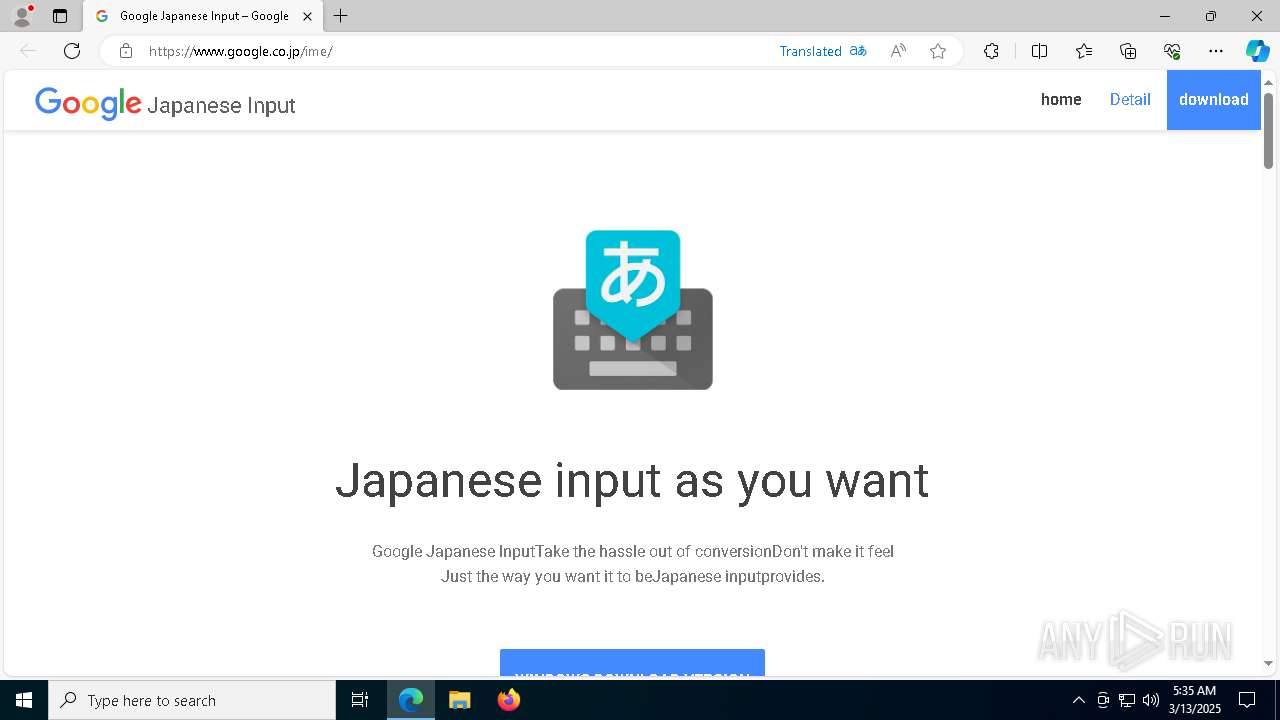Open Task View on taskbar
The height and width of the screenshot is (720, 1280).
click(x=360, y=700)
